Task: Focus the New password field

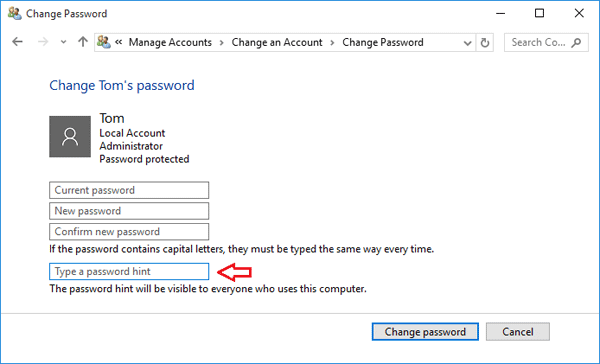Action: pyautogui.click(x=129, y=211)
